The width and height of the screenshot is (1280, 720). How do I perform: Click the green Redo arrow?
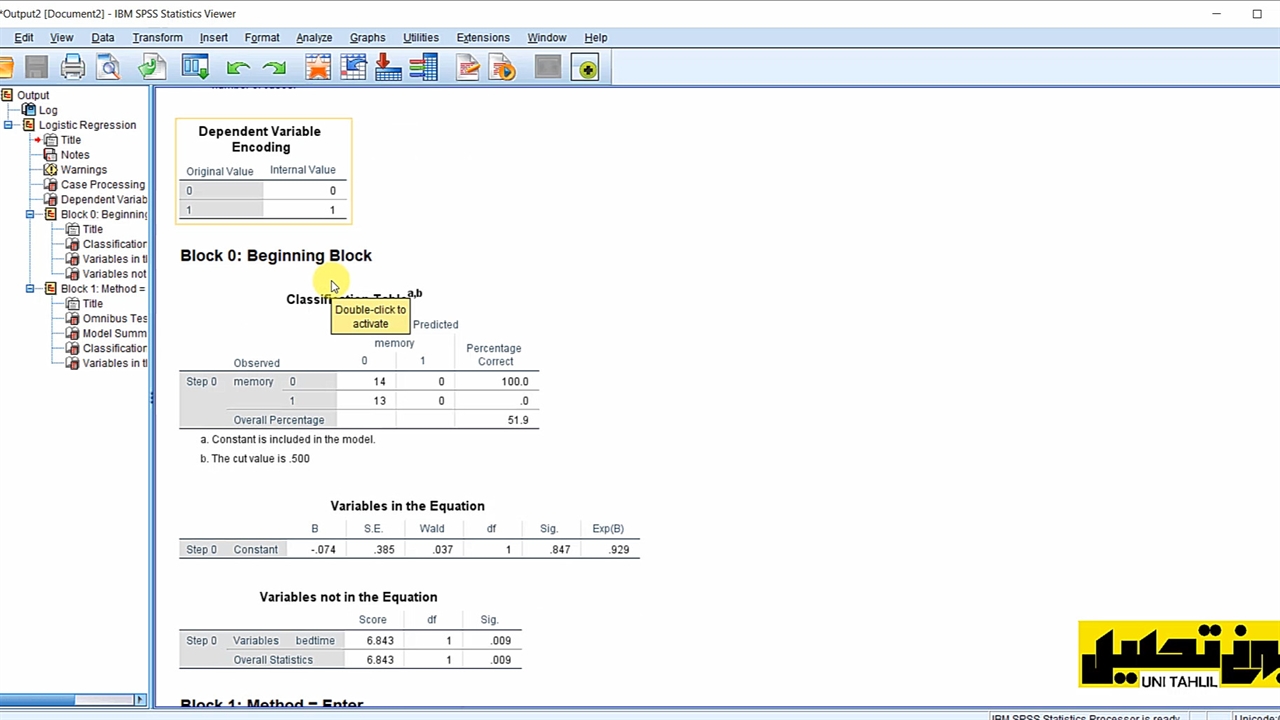[274, 68]
